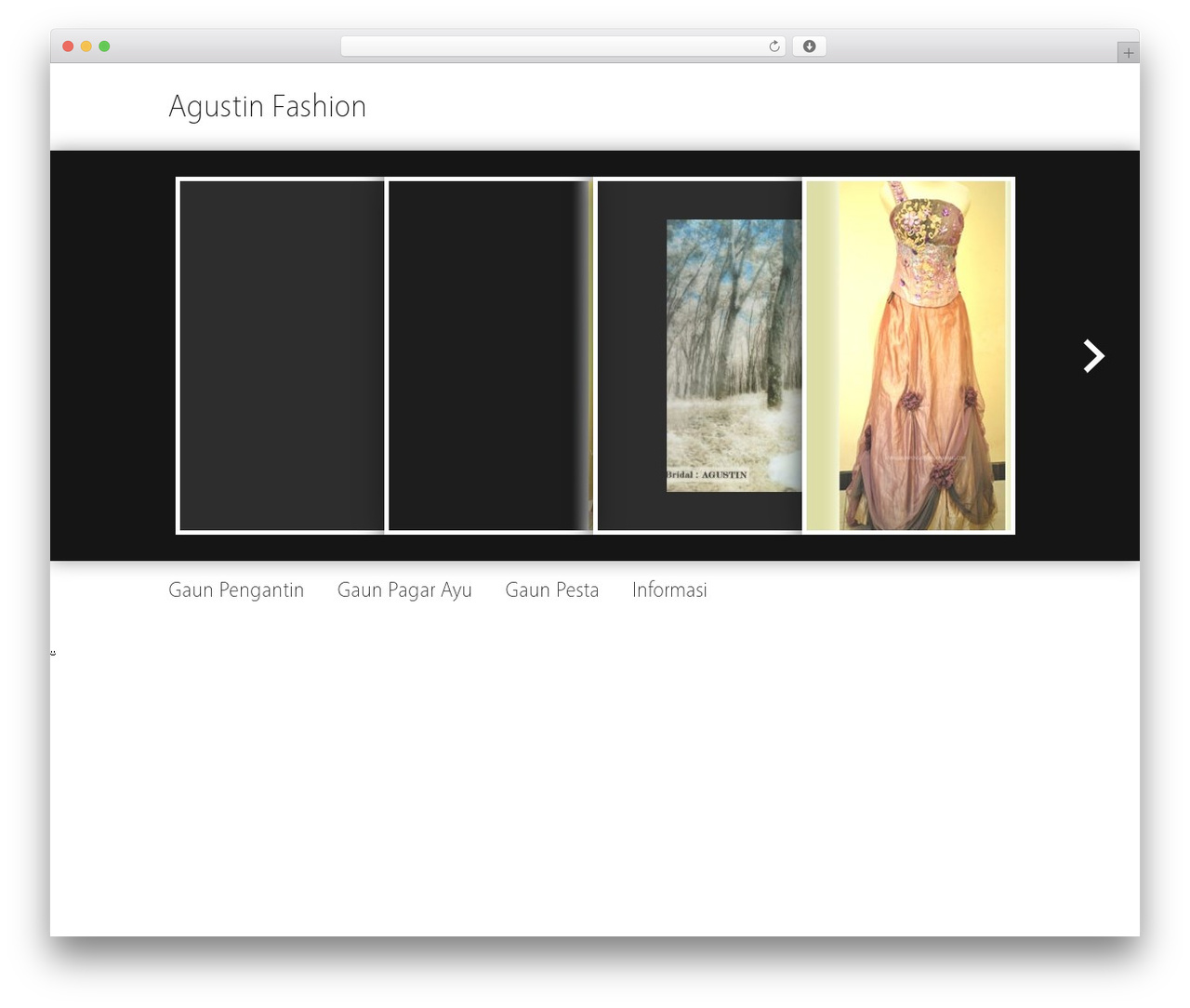Add a new browser tab with plus

1128,53
